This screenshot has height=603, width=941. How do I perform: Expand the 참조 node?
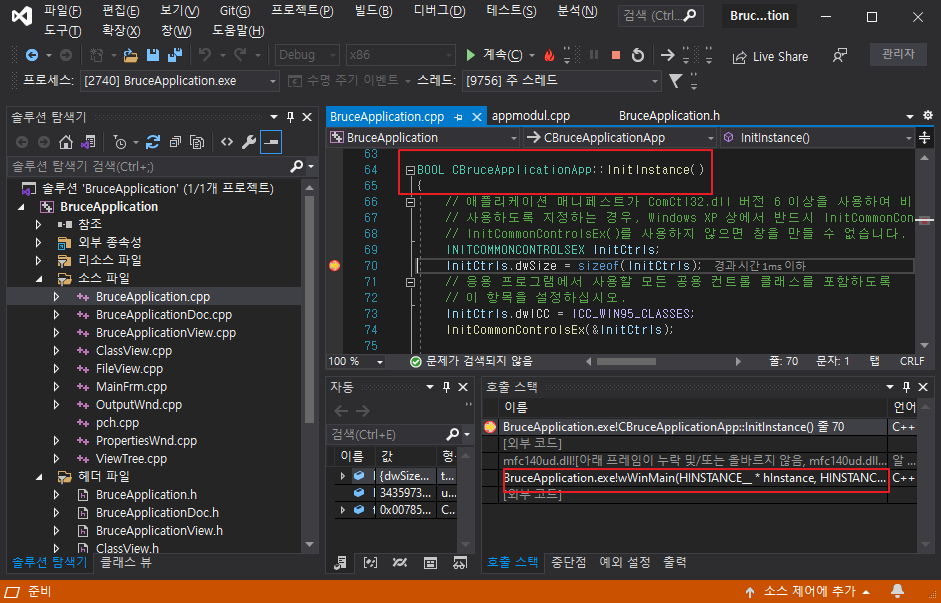point(39,224)
